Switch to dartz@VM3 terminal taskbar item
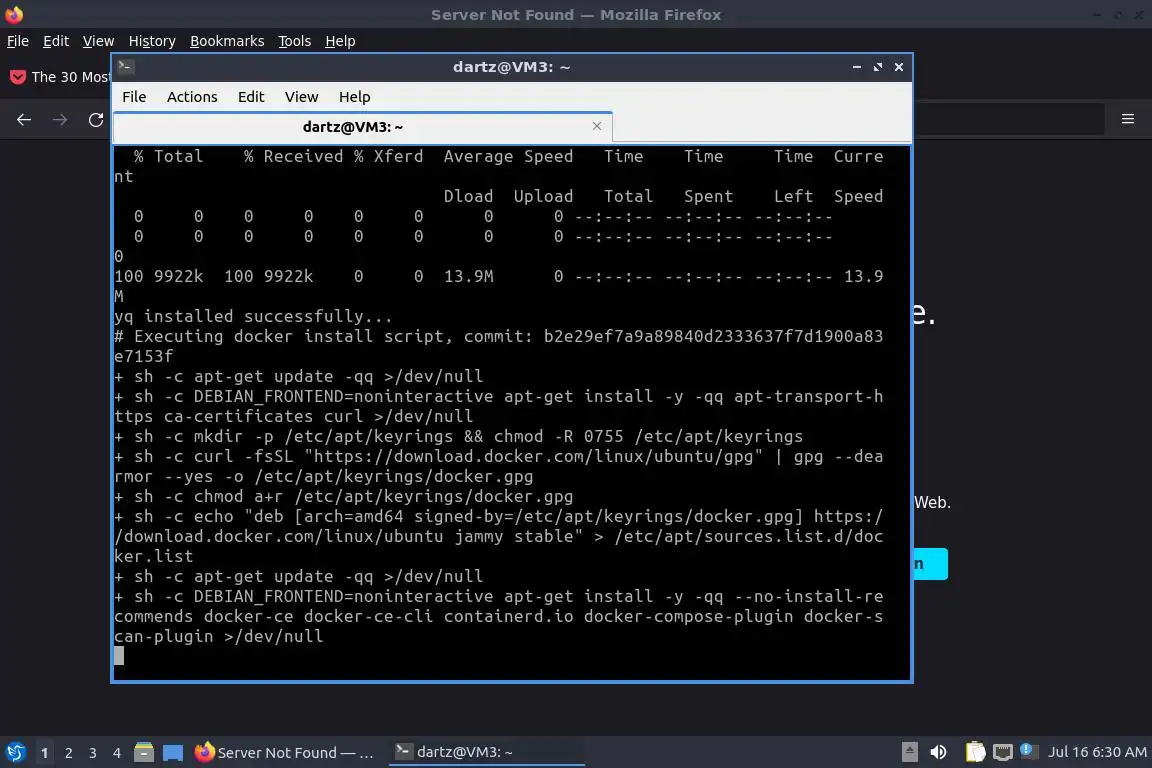The height and width of the screenshot is (768, 1152). coord(486,752)
